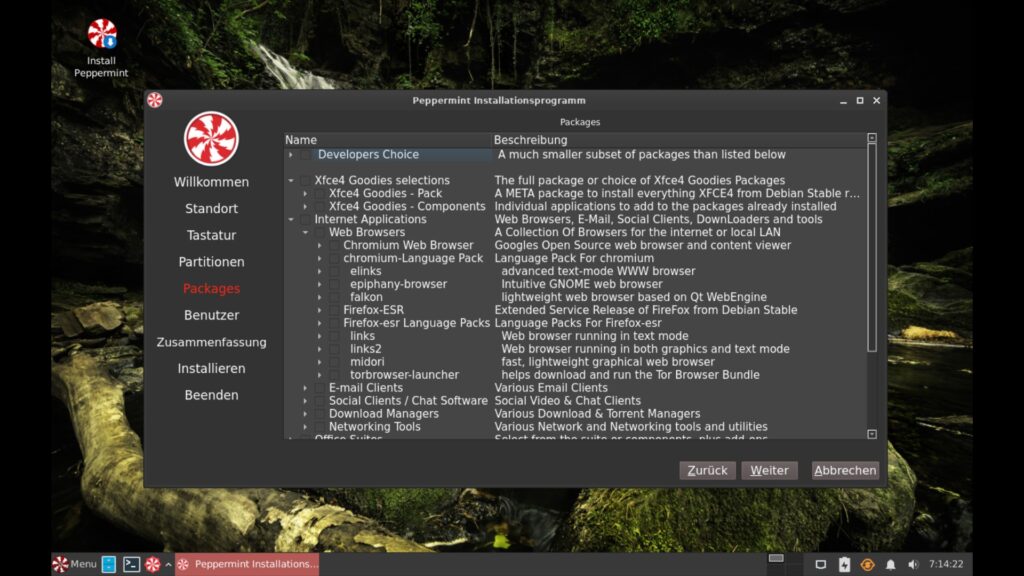
Task: Expand the elinks row arrow
Action: (319, 271)
